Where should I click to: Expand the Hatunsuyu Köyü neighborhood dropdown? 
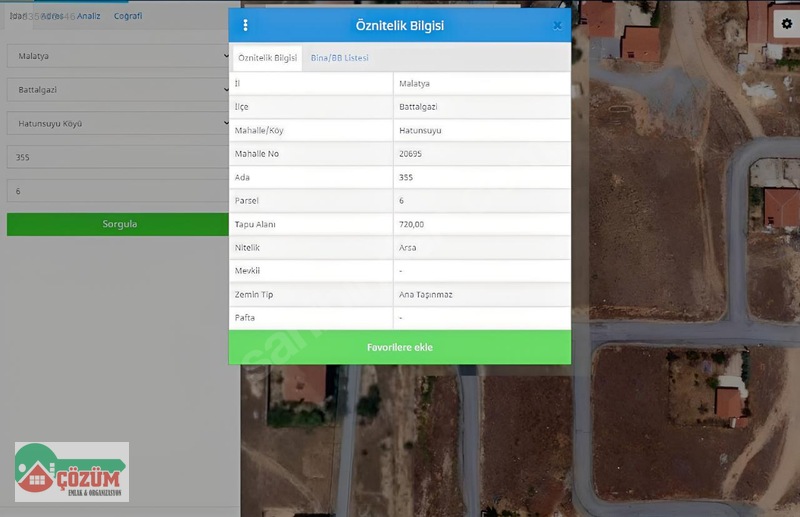[118, 123]
